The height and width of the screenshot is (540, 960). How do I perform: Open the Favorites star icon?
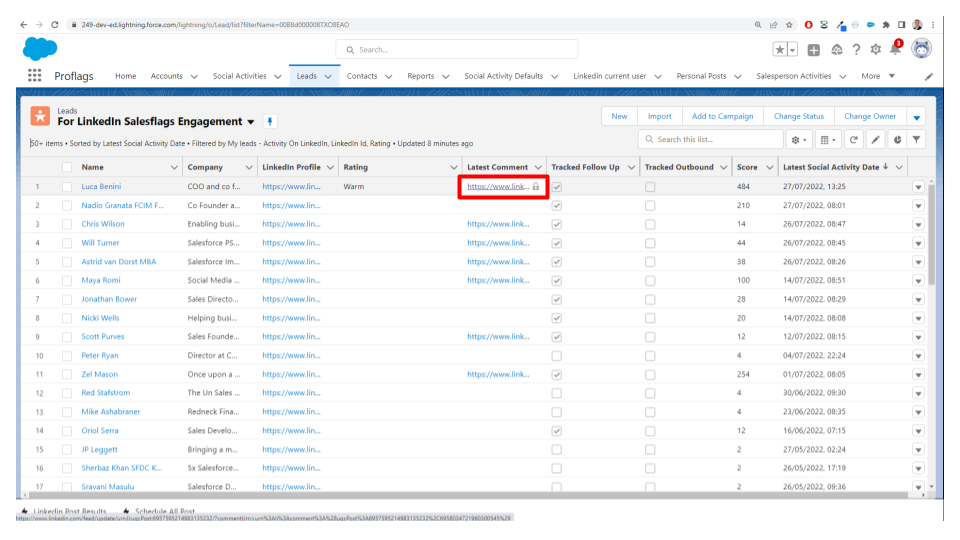(x=779, y=50)
